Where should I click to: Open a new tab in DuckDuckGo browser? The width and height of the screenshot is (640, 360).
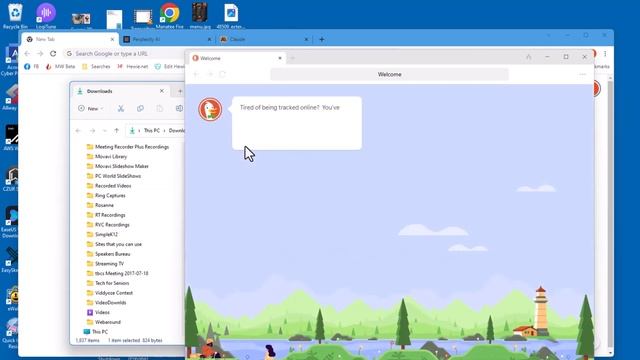tap(292, 58)
